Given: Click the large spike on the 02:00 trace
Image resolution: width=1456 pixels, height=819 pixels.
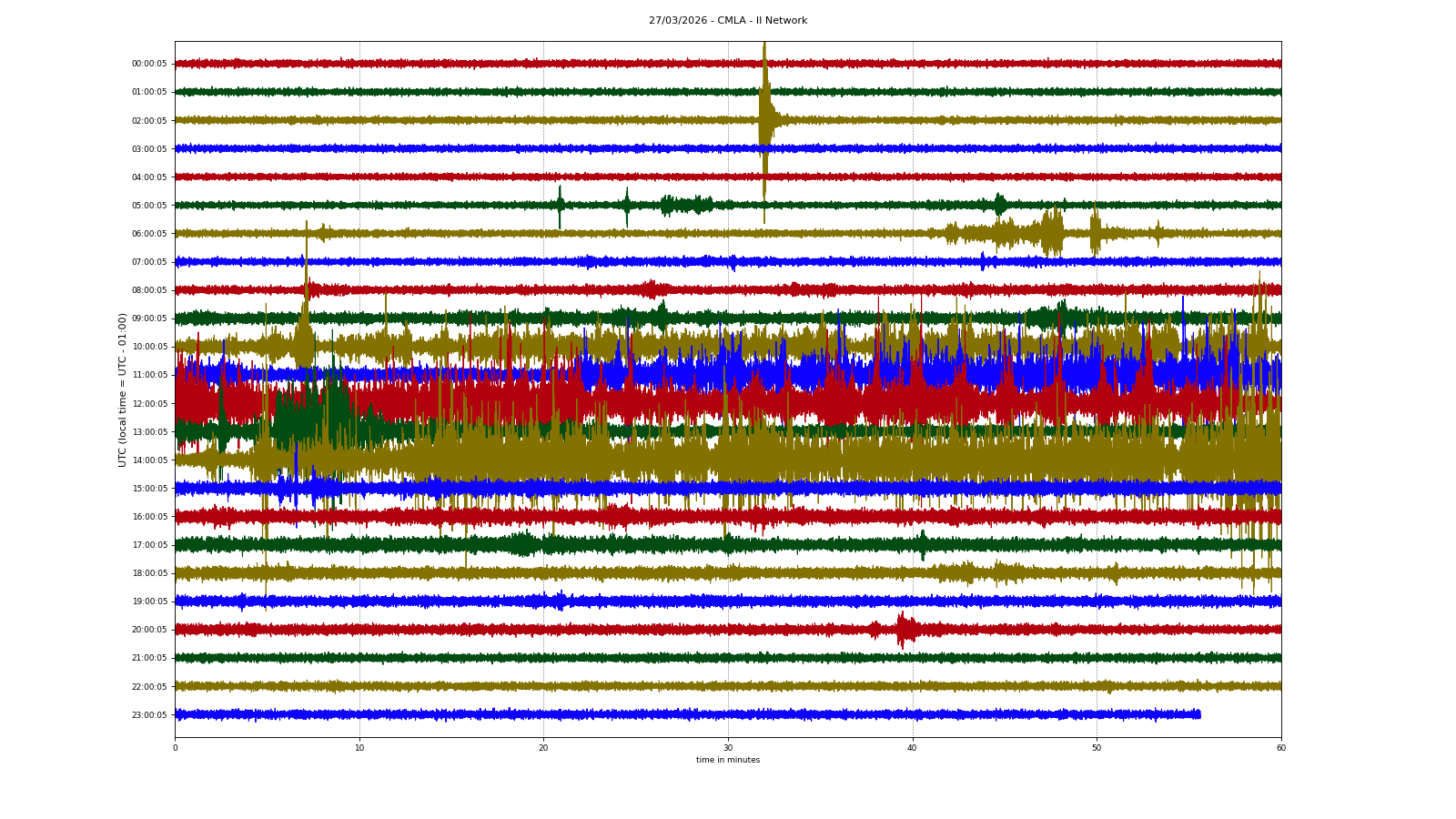Looking at the screenshot, I should coord(764,118).
